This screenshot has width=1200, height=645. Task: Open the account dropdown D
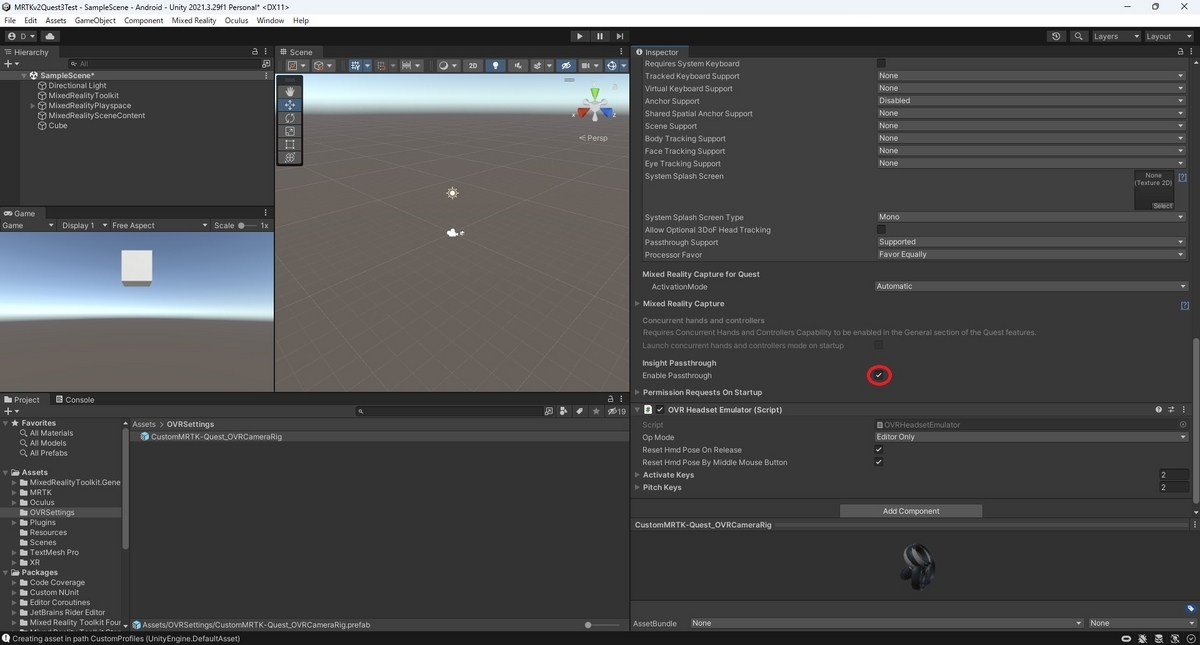tap(20, 36)
